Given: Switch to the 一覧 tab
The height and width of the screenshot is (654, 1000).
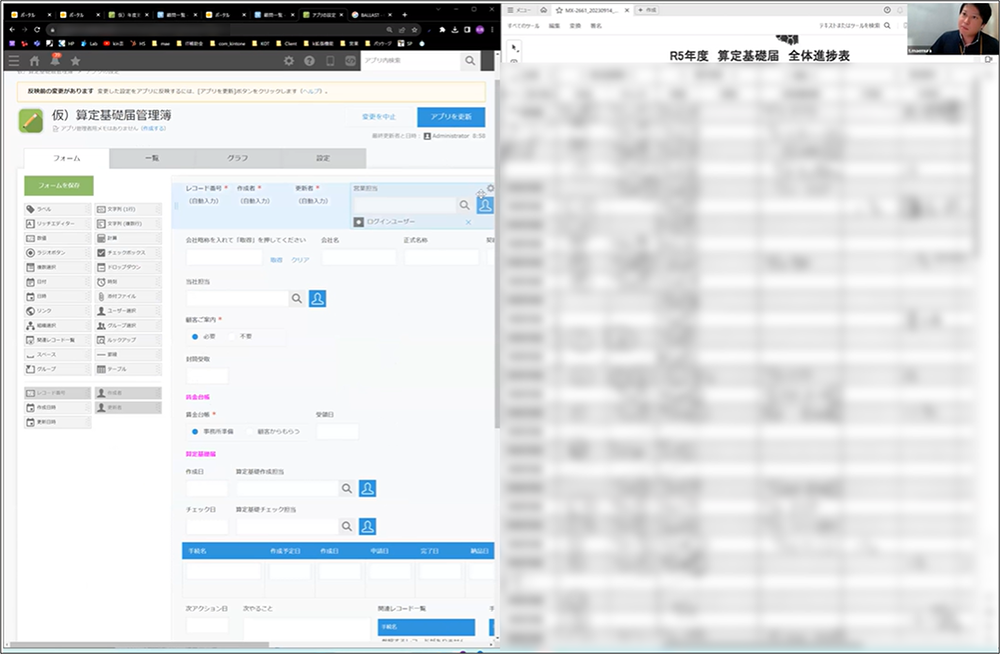Looking at the screenshot, I should pyautogui.click(x=152, y=158).
